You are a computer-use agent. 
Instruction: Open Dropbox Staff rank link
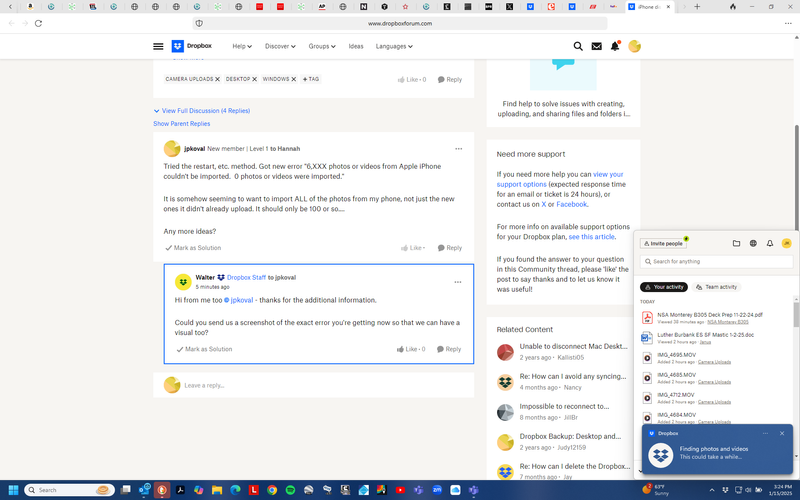(246, 278)
